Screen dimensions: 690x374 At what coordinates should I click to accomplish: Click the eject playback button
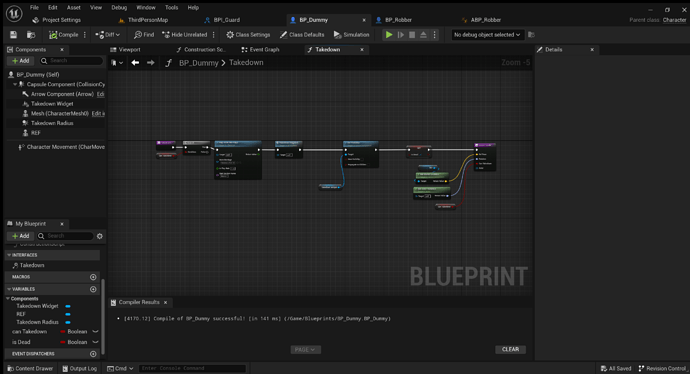point(423,35)
